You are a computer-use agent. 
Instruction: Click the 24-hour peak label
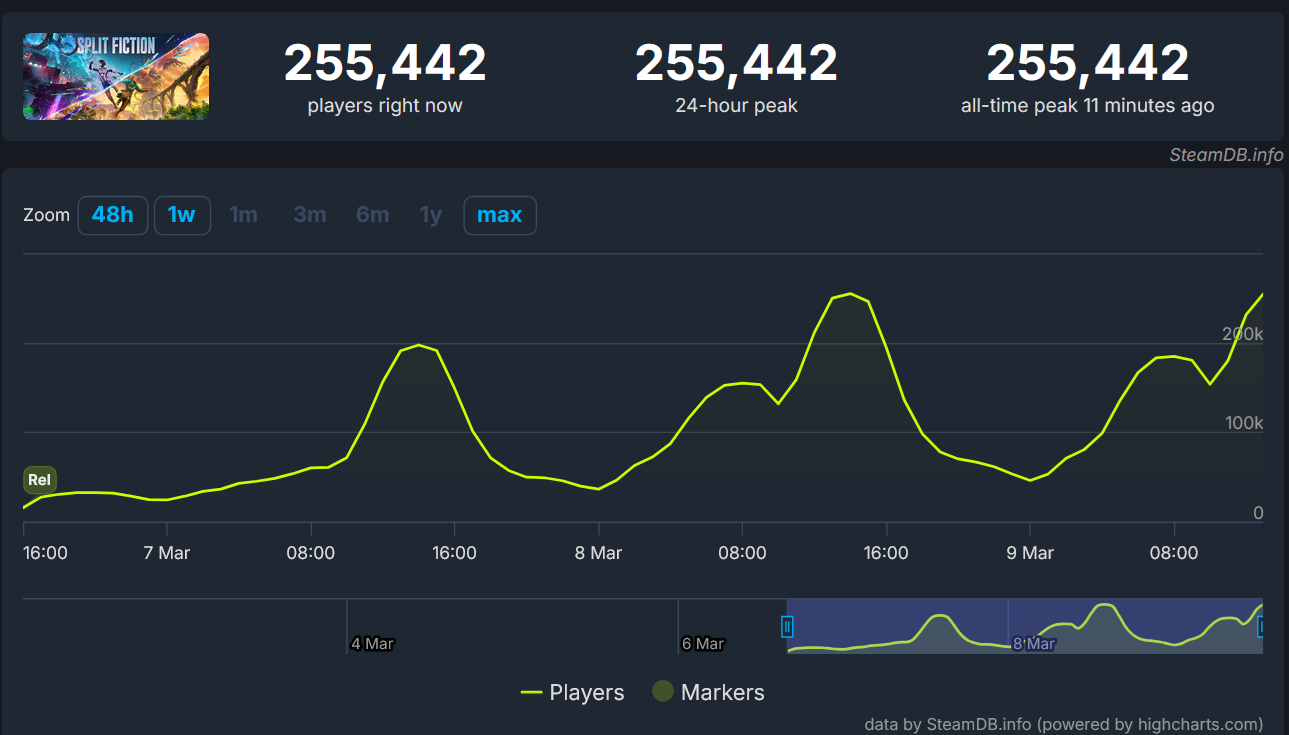click(736, 105)
